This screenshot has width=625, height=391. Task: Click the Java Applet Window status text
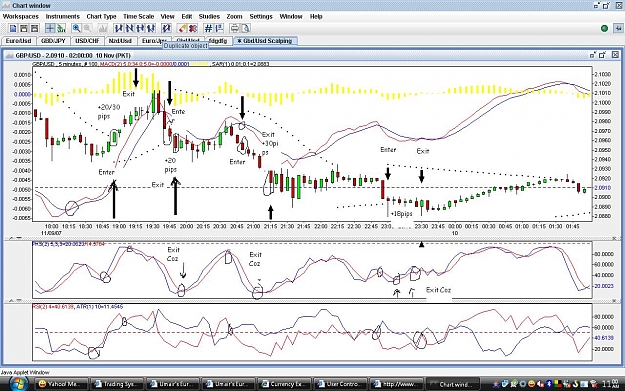click(x=25, y=372)
